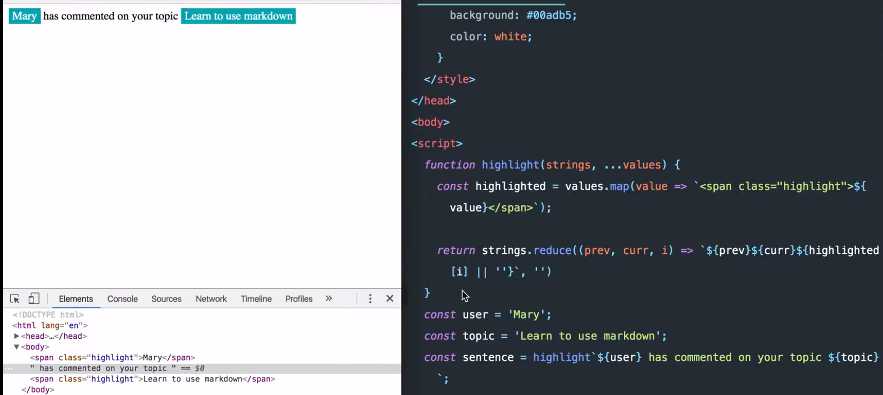Open the Profiles tab
883x395 pixels.
point(298,299)
